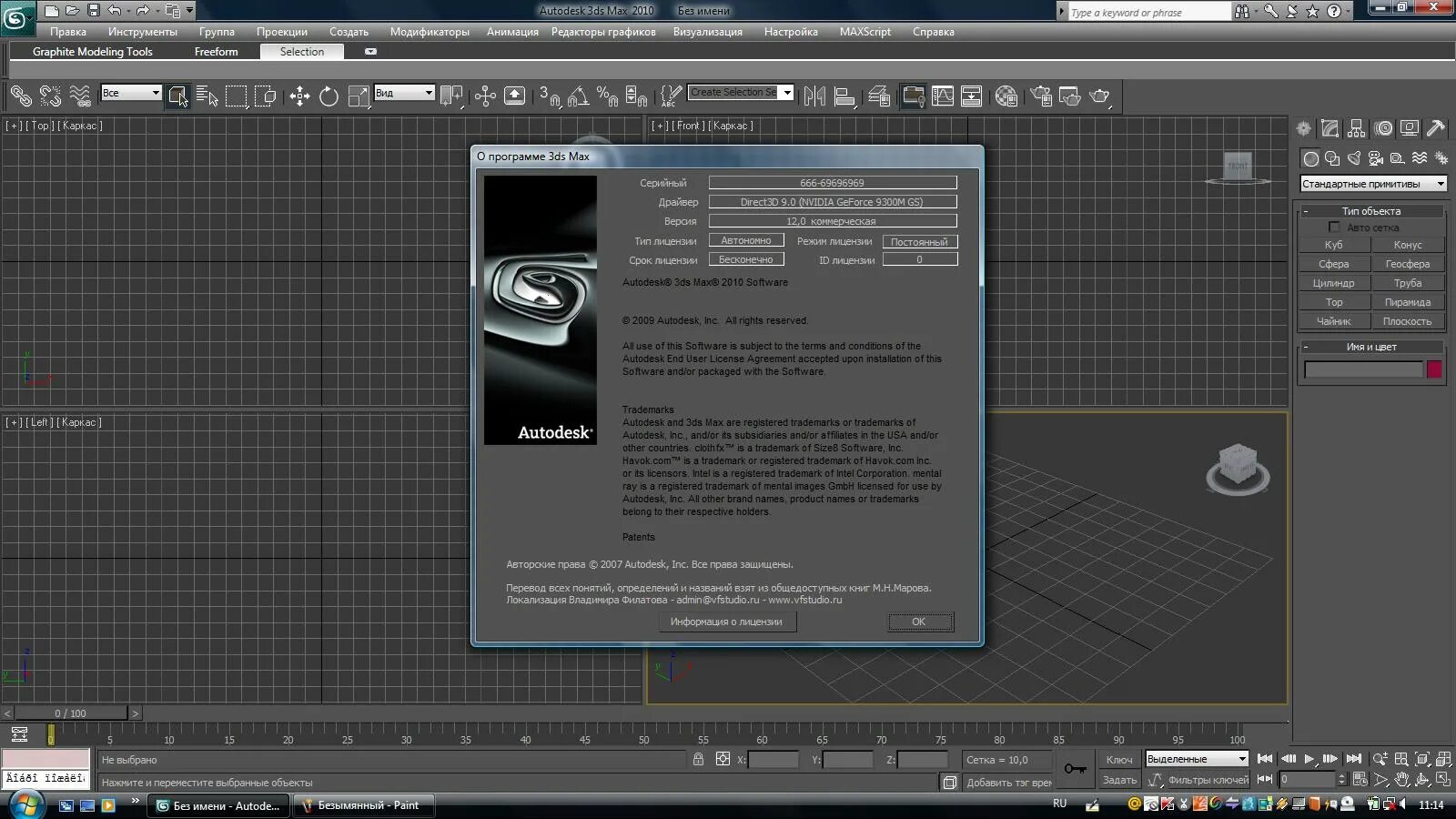Switch to the Freeform ribbon tab
Image resolution: width=1456 pixels, height=819 pixels.
pyautogui.click(x=216, y=52)
